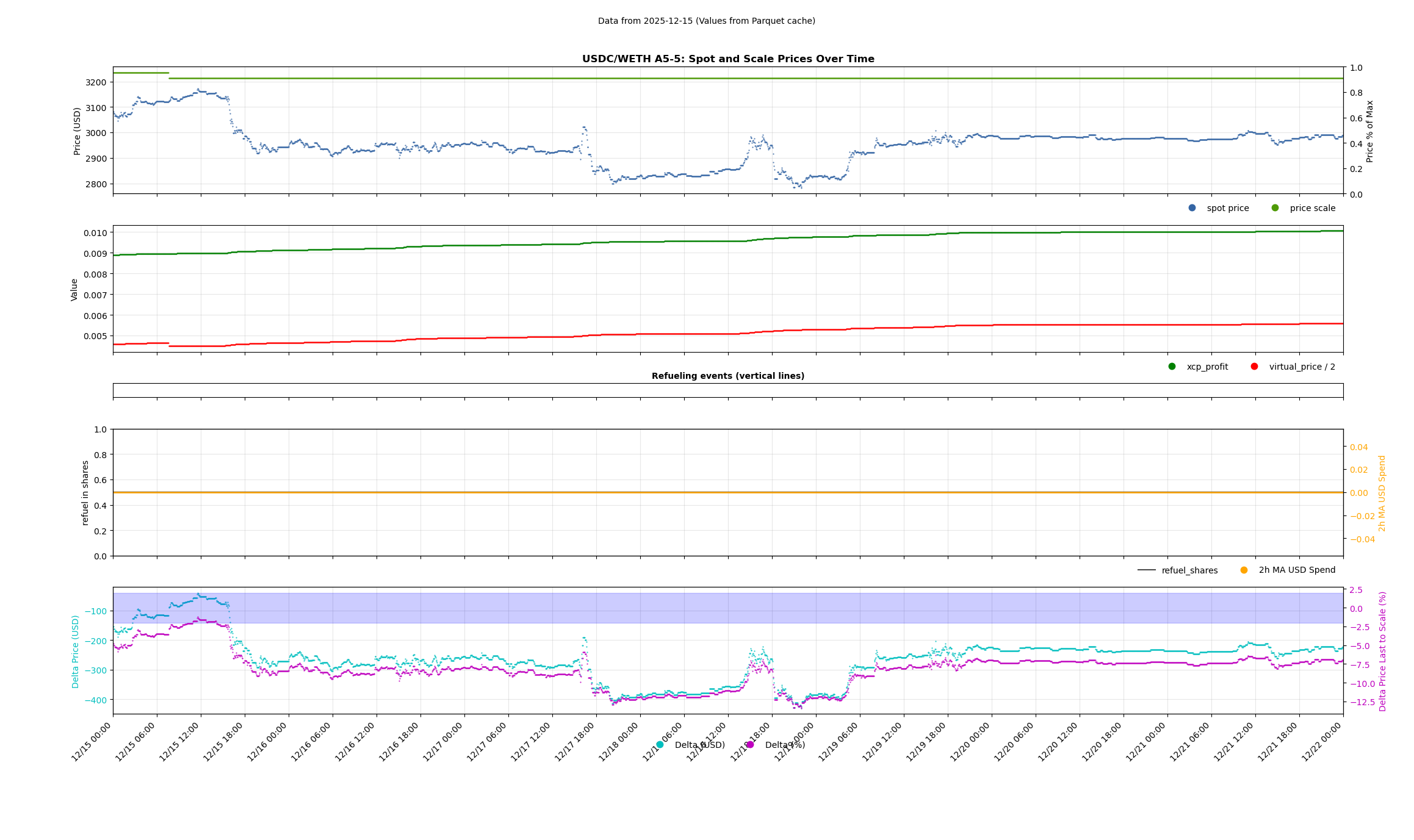Click the Delta Price Last to Scale axis label
Screen dimensions: 1414x840
[1382, 651]
